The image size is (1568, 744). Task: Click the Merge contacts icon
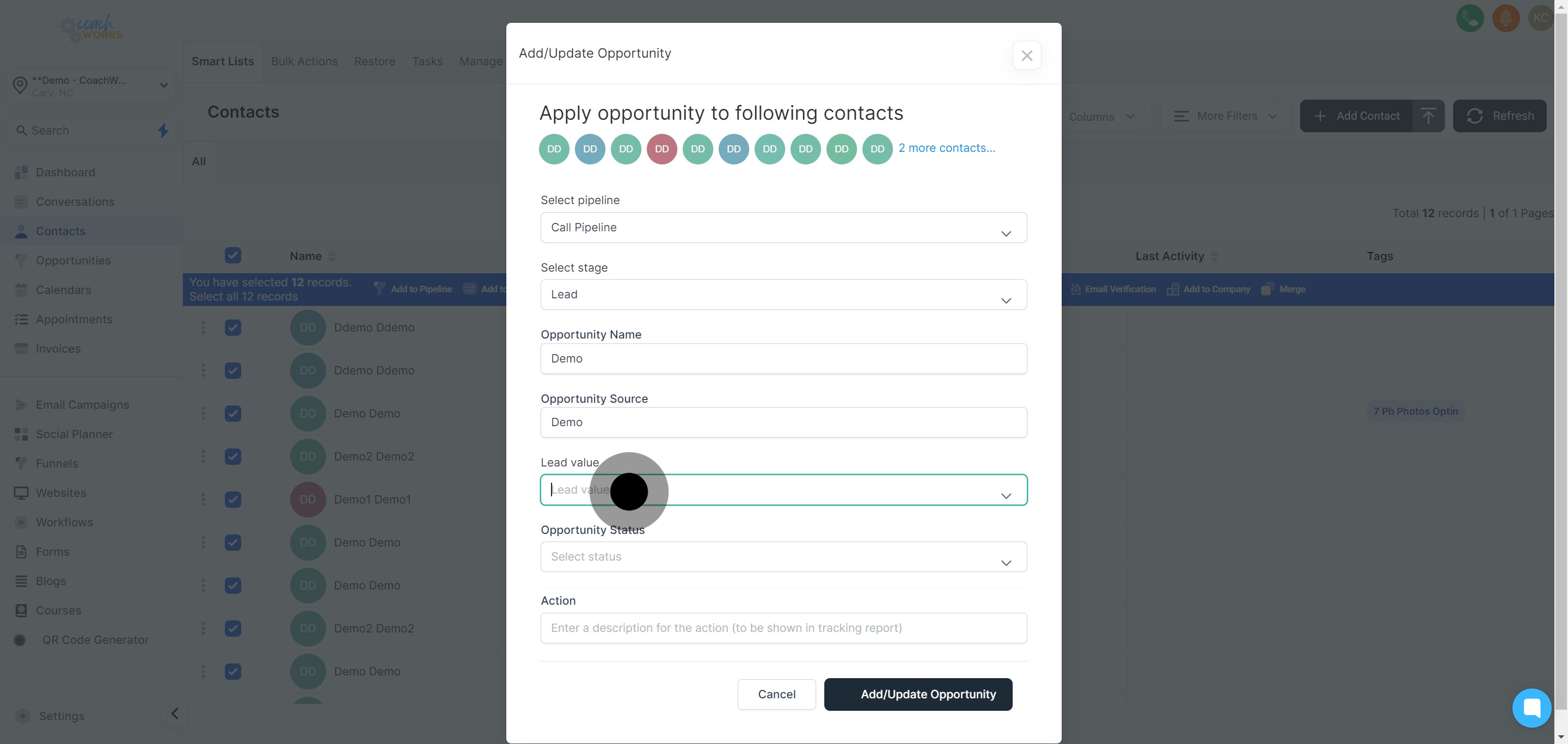1267,289
